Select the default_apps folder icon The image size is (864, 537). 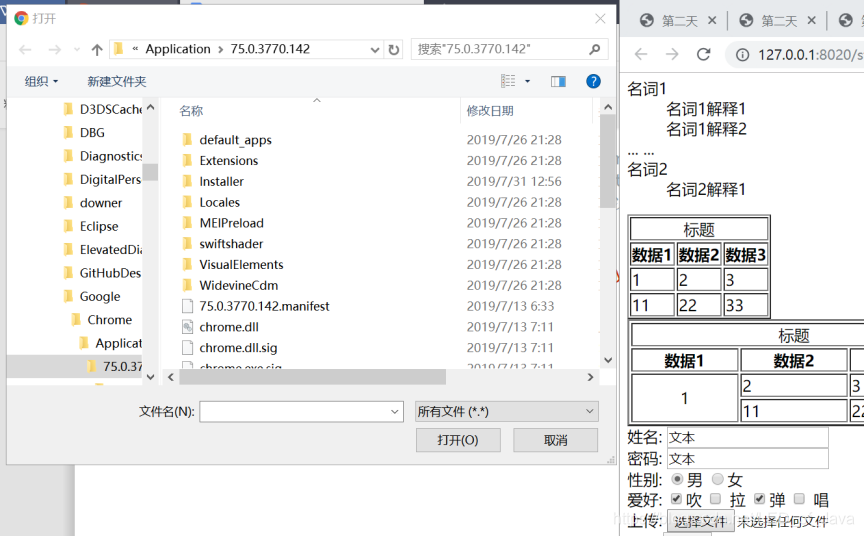click(x=187, y=139)
